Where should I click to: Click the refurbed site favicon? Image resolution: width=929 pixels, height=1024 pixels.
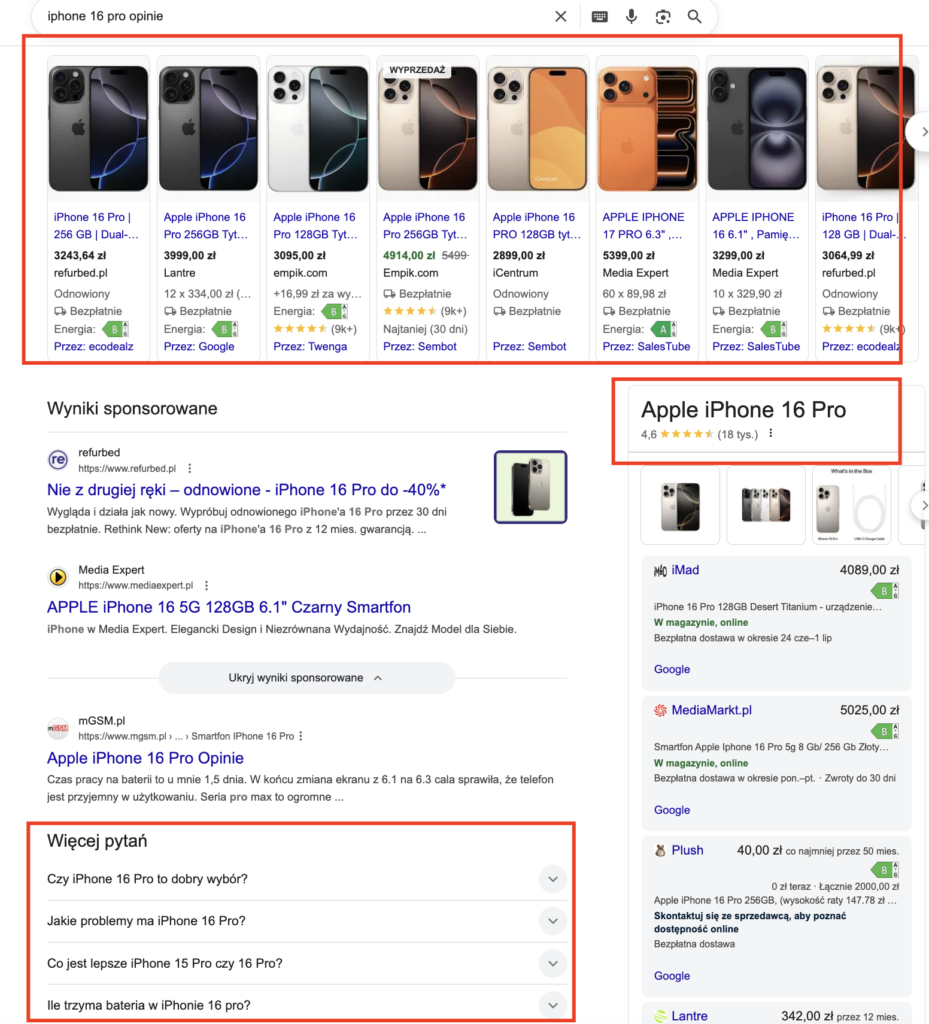pos(57,460)
